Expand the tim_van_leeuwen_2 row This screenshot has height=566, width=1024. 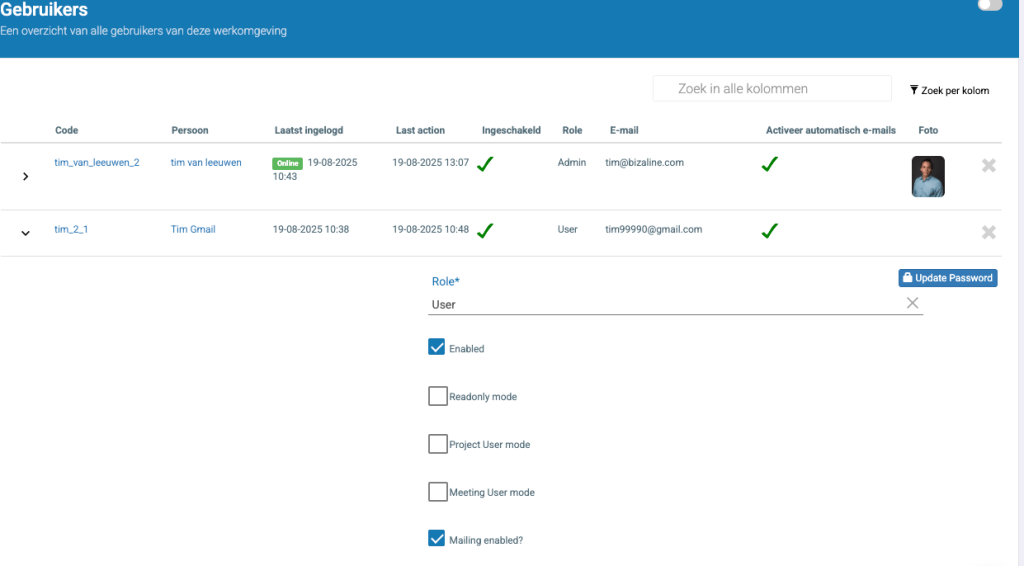click(25, 176)
